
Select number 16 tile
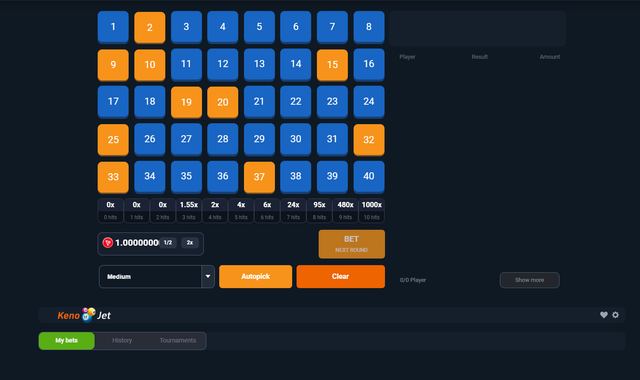point(369,64)
